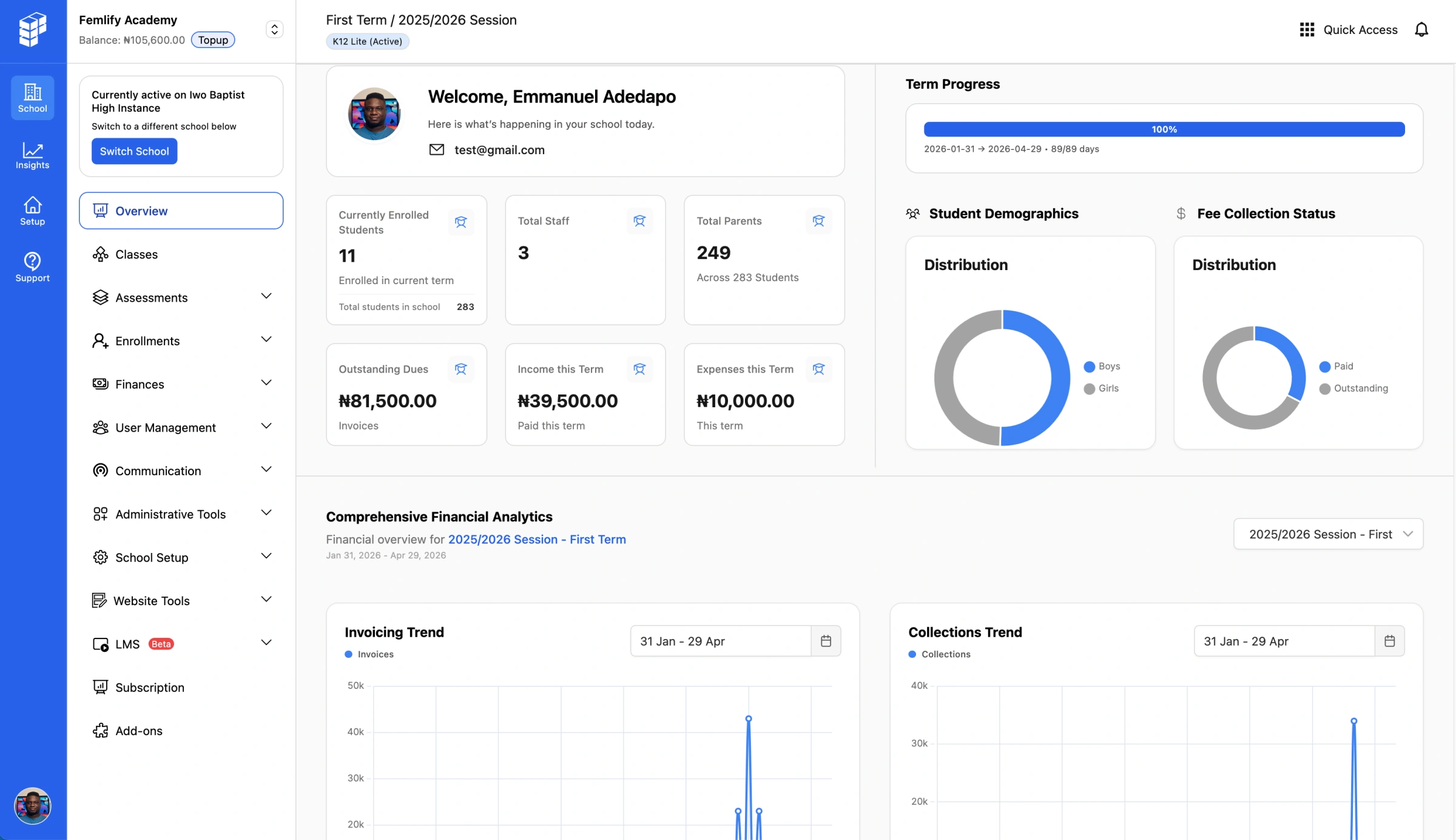Select the Overview menu item
Viewport: 1456px width, 840px height.
[x=181, y=211]
